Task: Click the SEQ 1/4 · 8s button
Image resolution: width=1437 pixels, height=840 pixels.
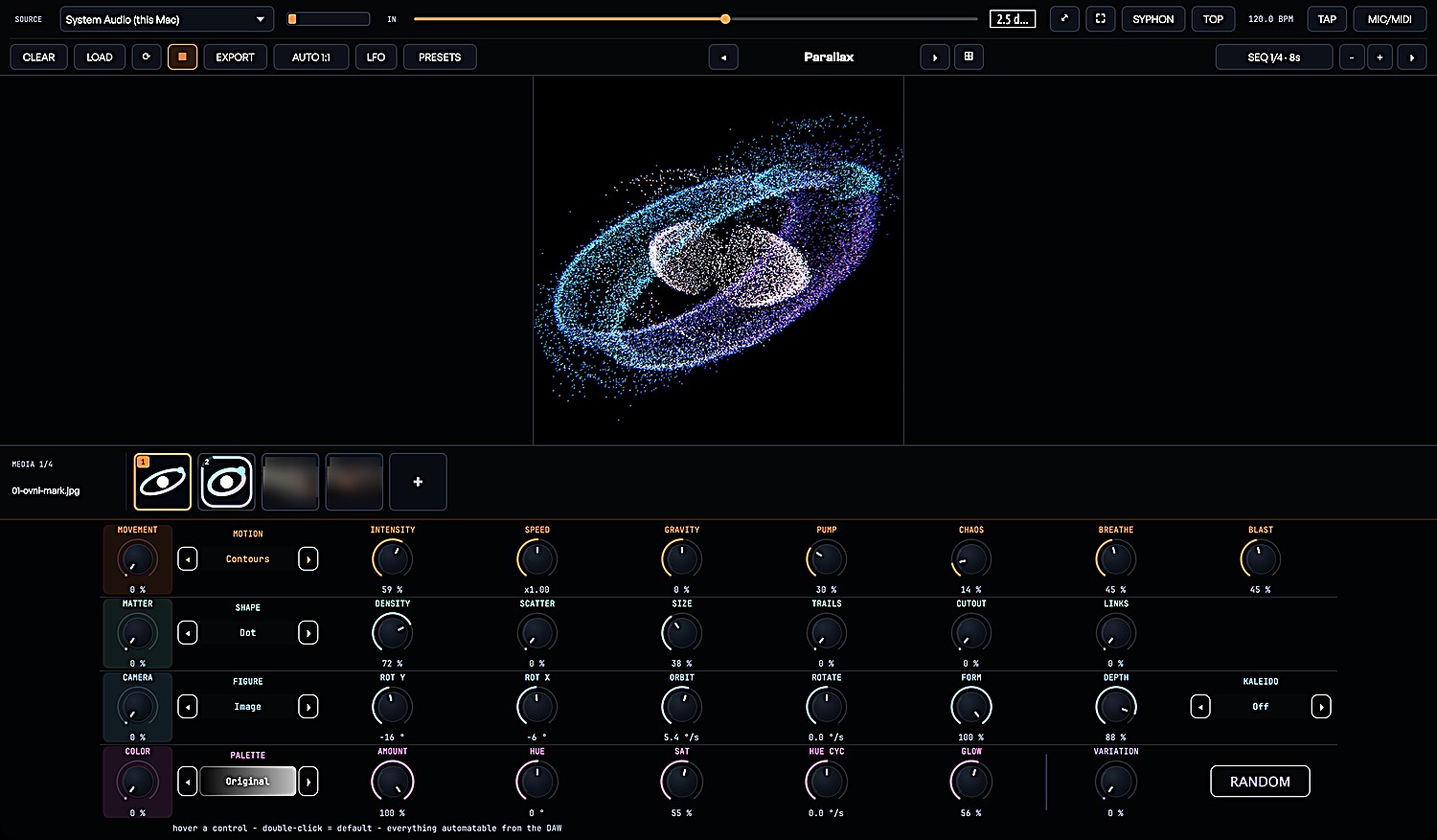Action: (1274, 57)
